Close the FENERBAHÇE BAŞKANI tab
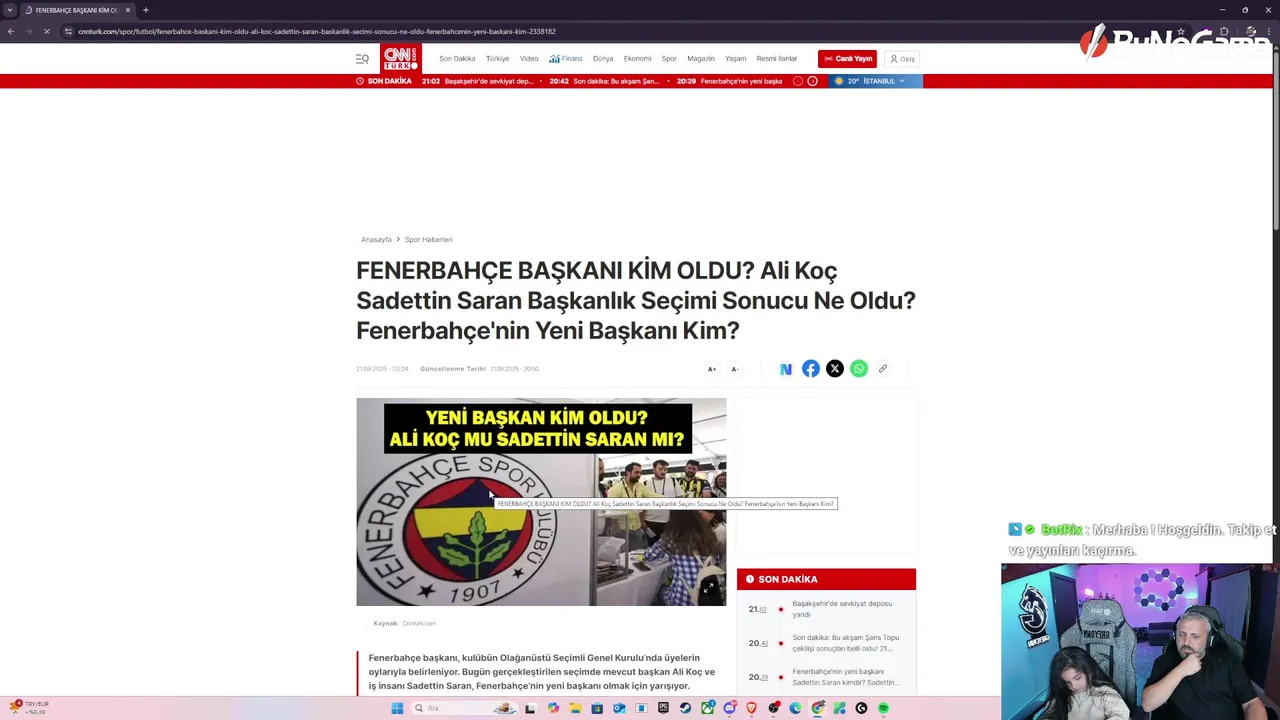This screenshot has height=720, width=1280. pyautogui.click(x=128, y=10)
